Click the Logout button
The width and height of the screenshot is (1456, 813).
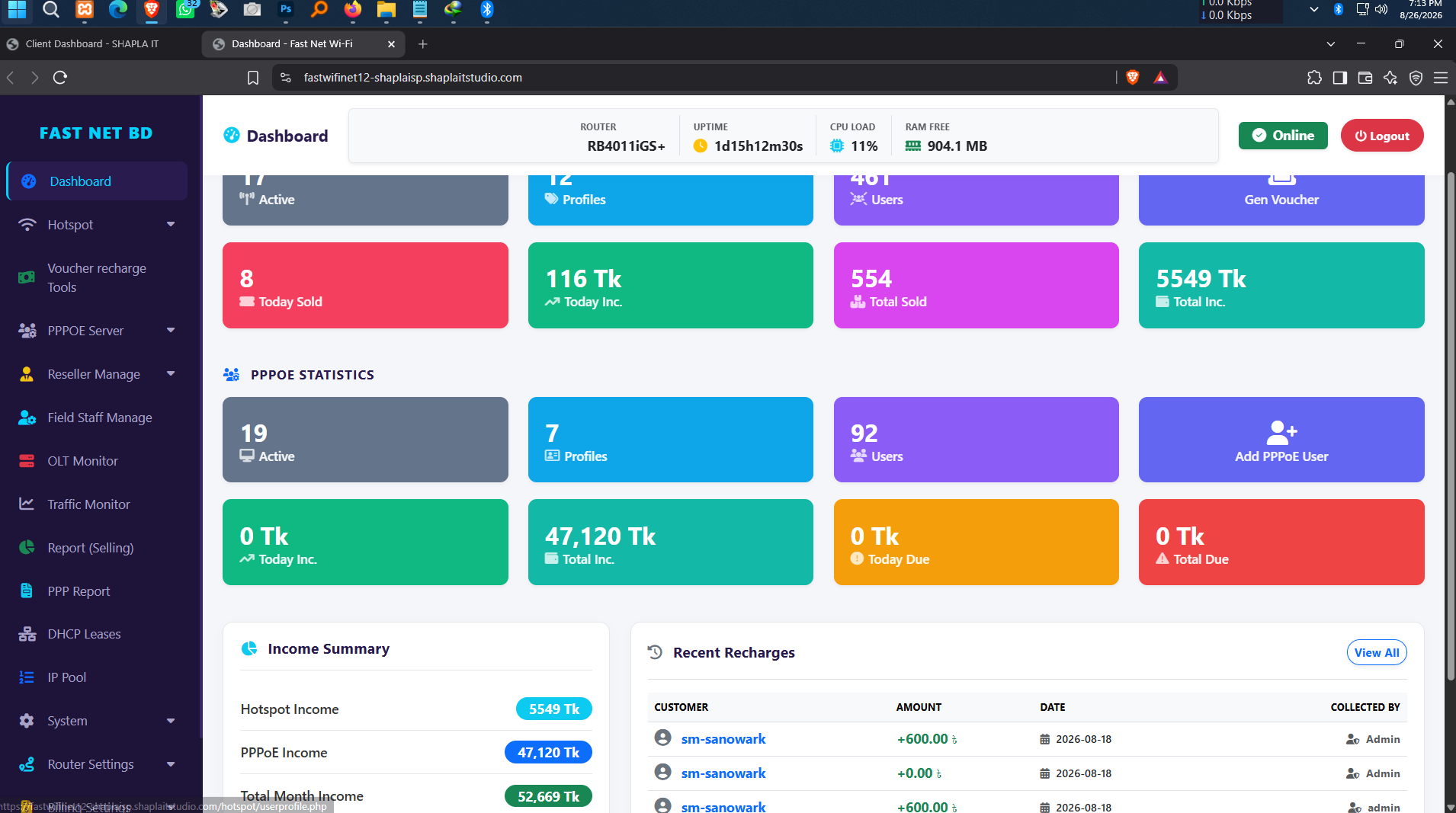pyautogui.click(x=1382, y=136)
